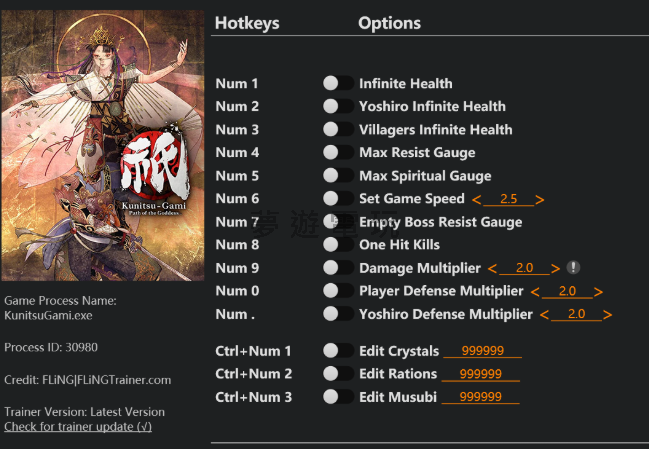This screenshot has height=449, width=649.
Task: Increase Yoshiro Defense Multiplier with right arrow
Action: point(608,315)
